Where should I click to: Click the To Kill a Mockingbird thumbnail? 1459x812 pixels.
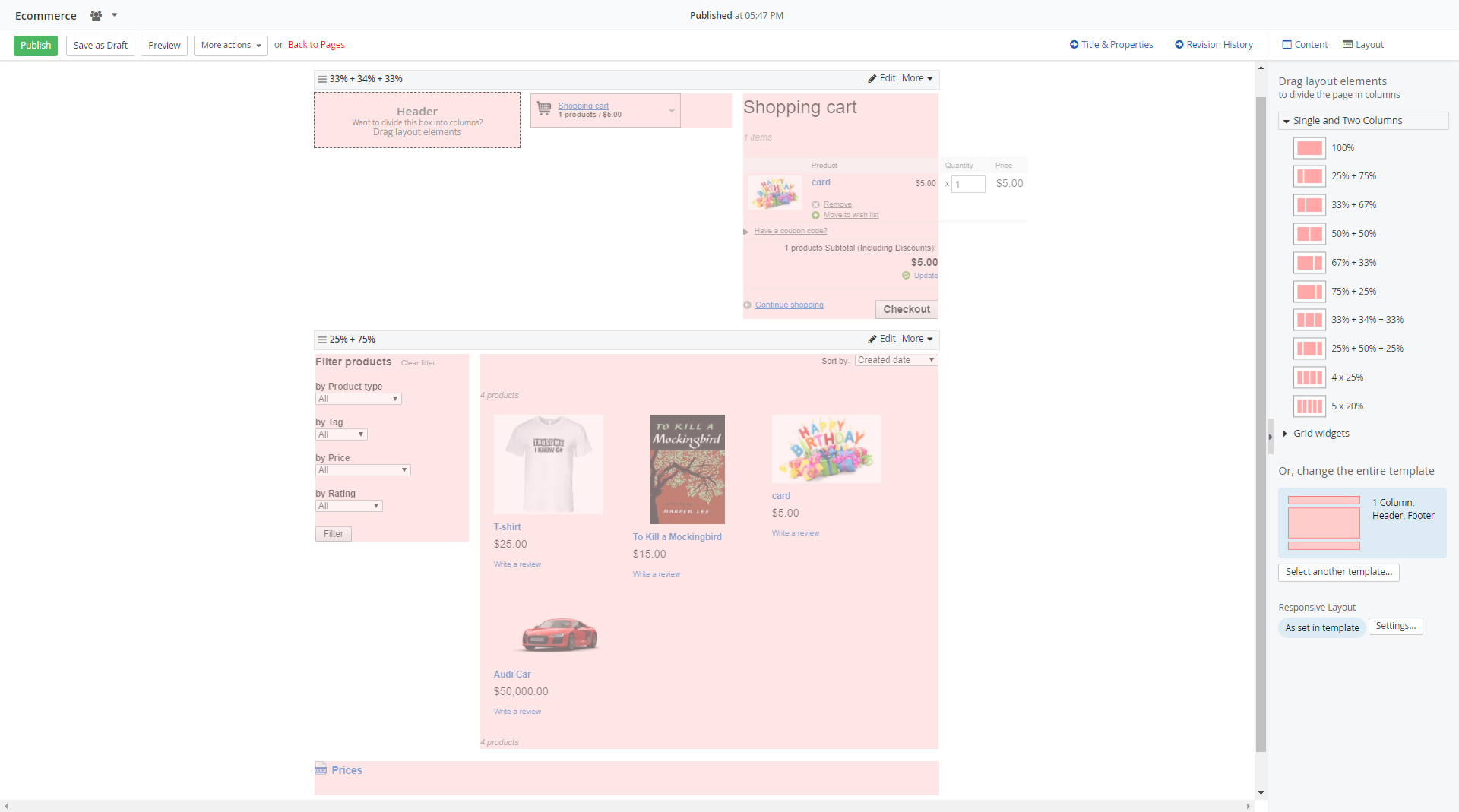[x=687, y=469]
